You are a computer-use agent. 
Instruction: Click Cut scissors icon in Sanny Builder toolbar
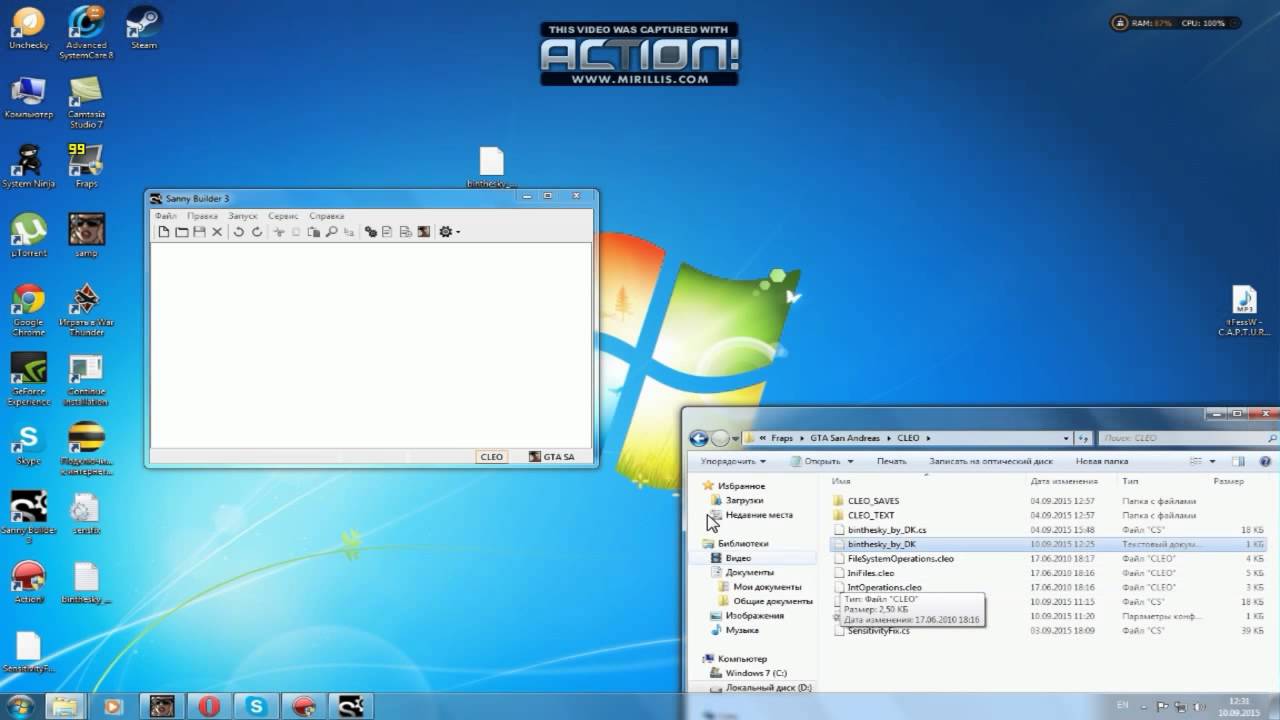click(x=279, y=232)
